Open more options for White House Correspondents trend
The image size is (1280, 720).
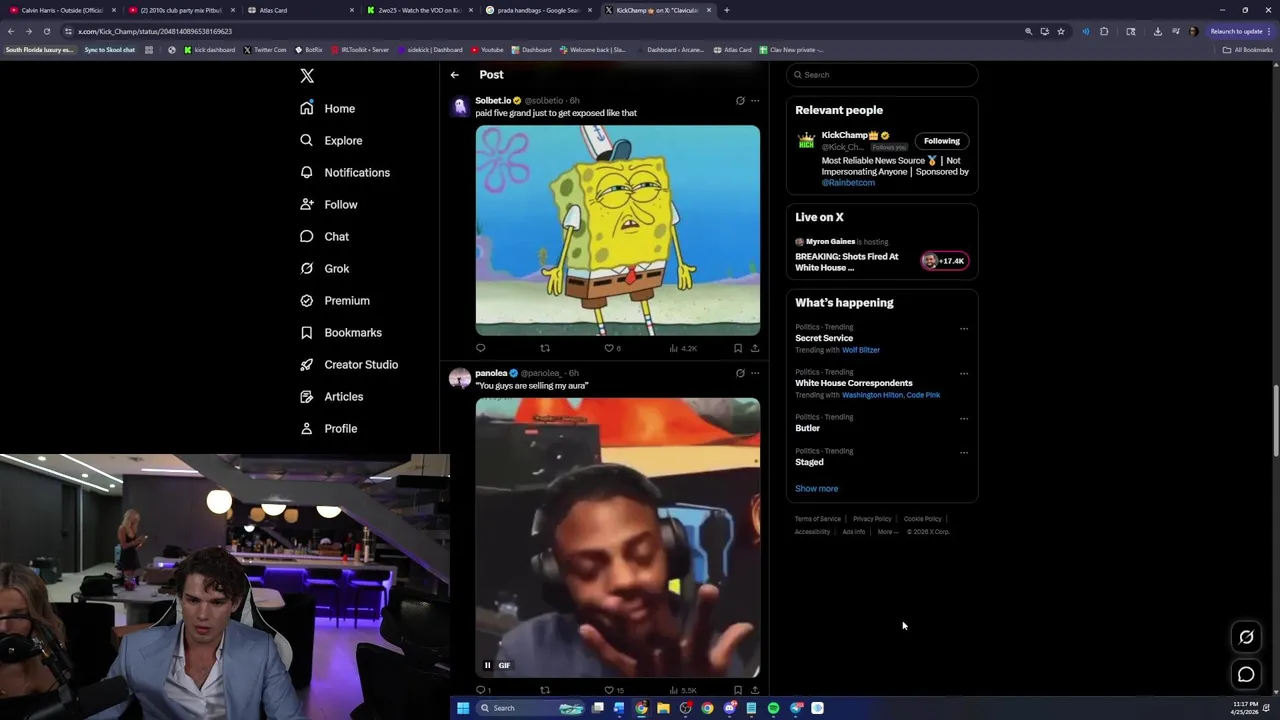(x=964, y=373)
